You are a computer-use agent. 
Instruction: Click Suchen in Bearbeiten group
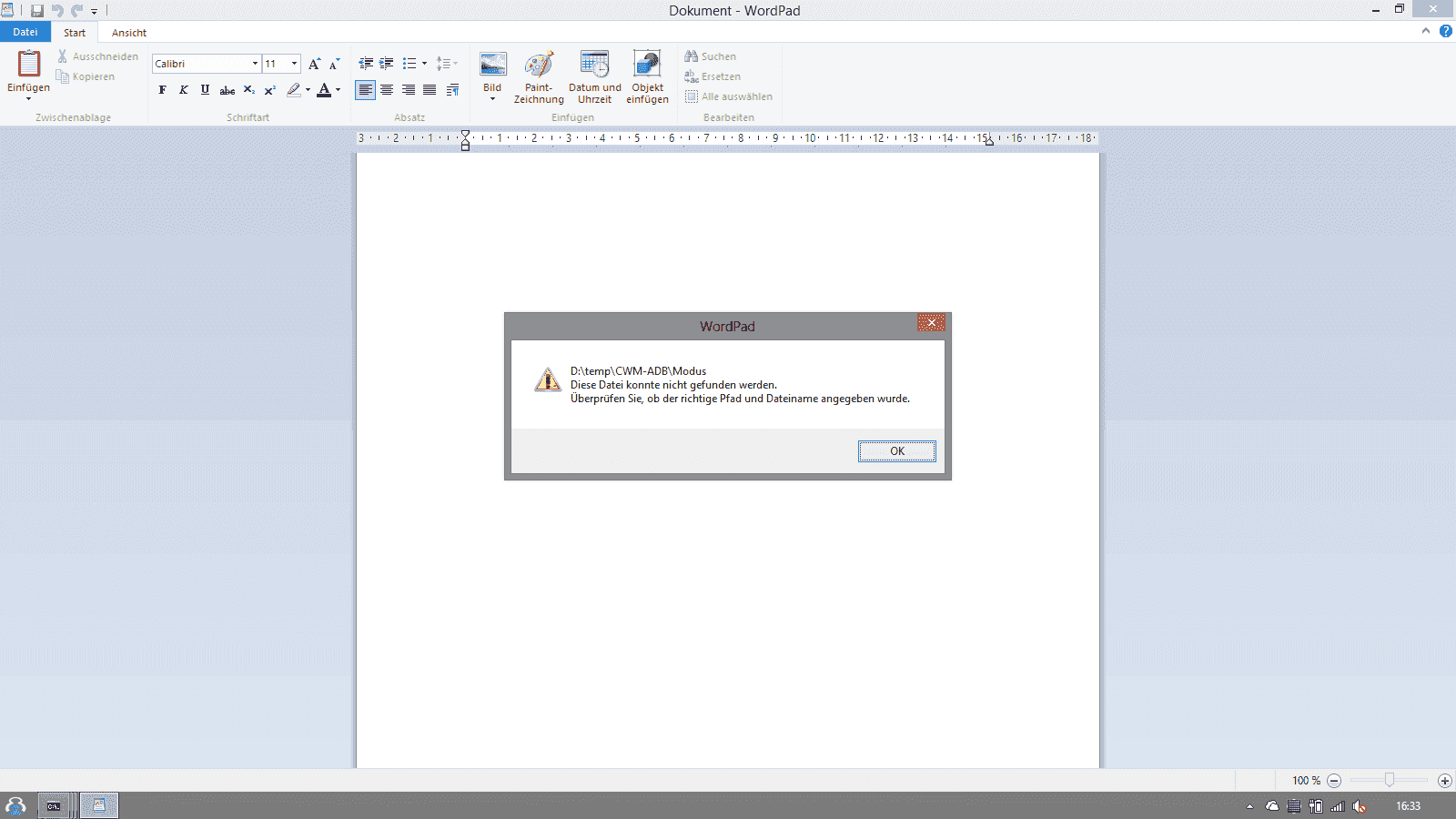click(x=711, y=56)
